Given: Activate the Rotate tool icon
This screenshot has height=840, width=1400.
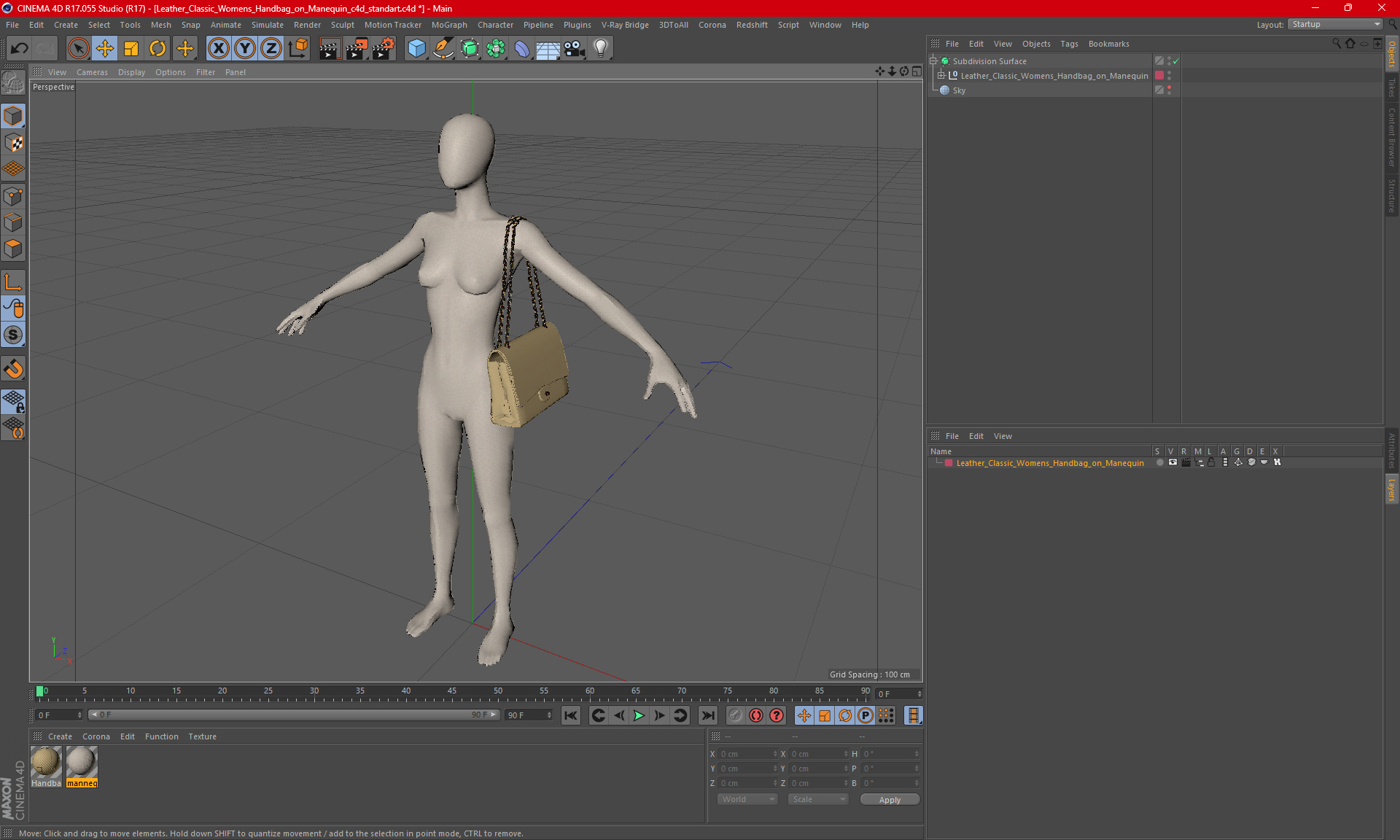Looking at the screenshot, I should tap(157, 49).
